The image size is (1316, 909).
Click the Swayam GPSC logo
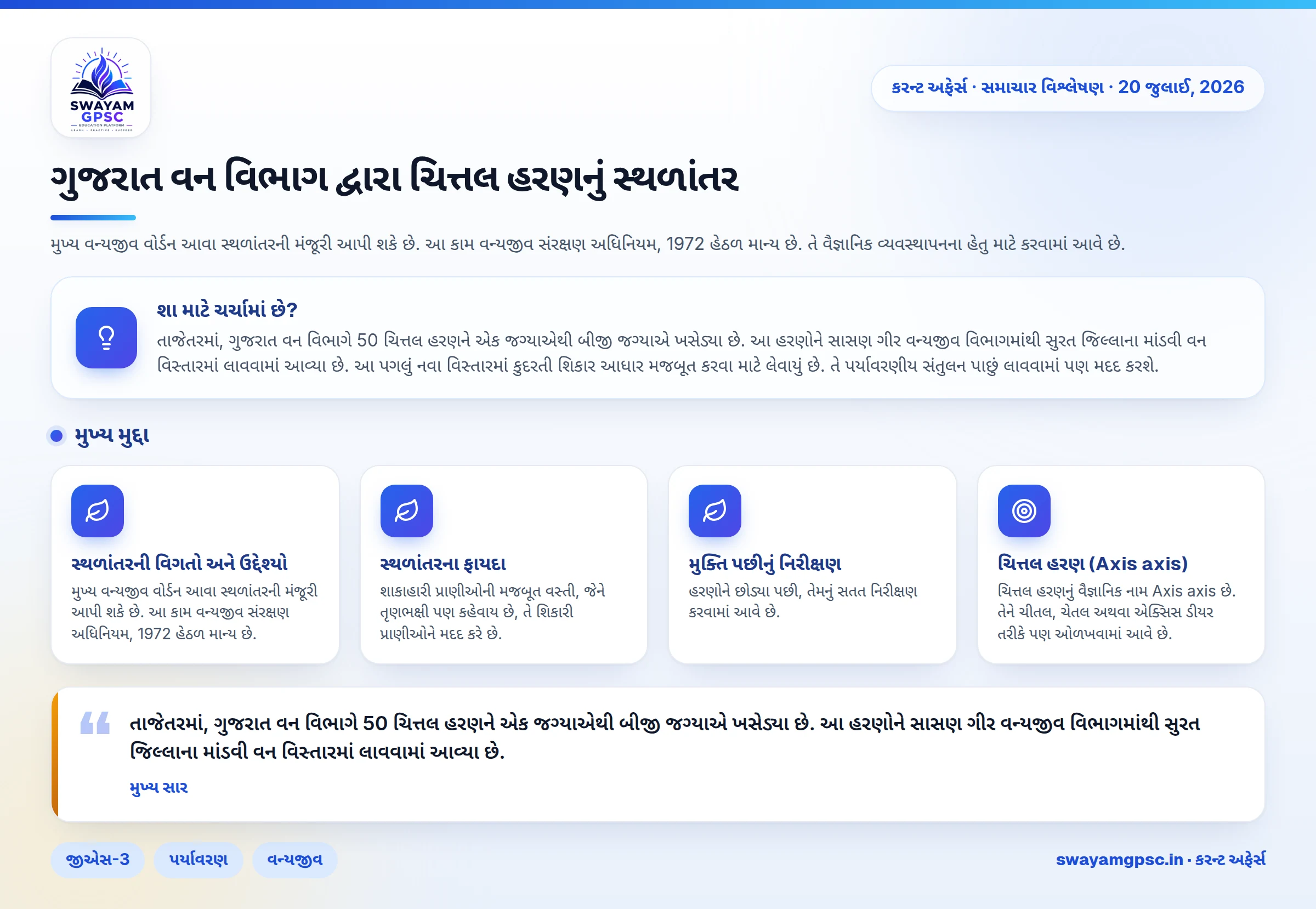[x=101, y=88]
